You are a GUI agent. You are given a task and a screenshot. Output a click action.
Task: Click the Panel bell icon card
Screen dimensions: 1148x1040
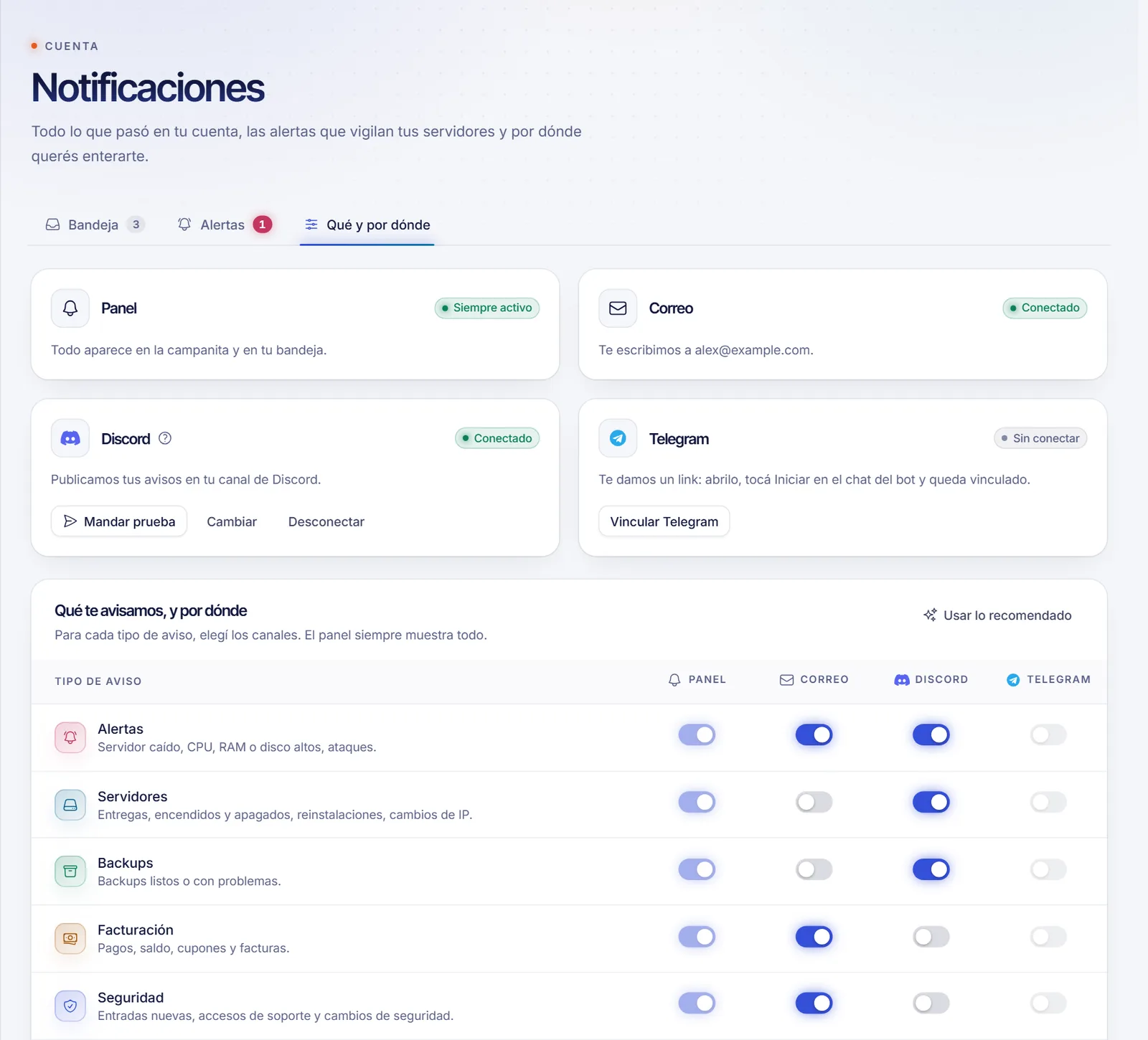click(x=70, y=308)
